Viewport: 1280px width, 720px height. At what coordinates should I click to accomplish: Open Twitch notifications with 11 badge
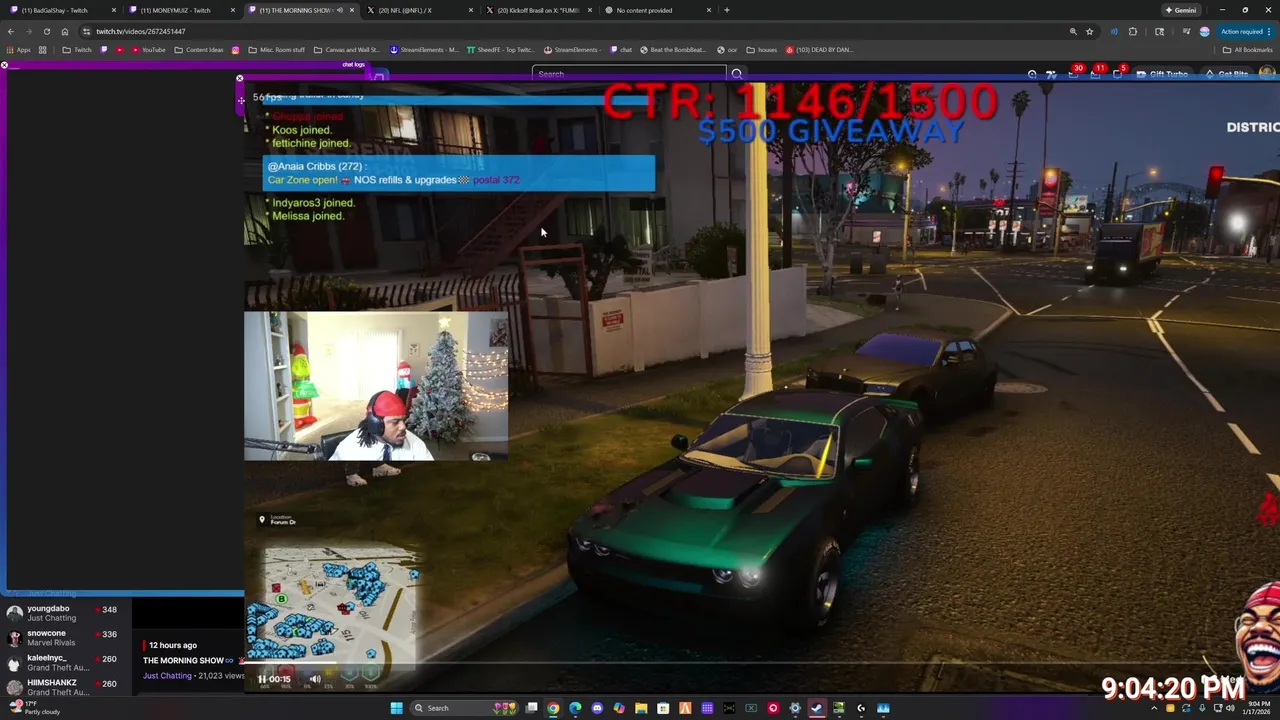pyautogui.click(x=1096, y=74)
